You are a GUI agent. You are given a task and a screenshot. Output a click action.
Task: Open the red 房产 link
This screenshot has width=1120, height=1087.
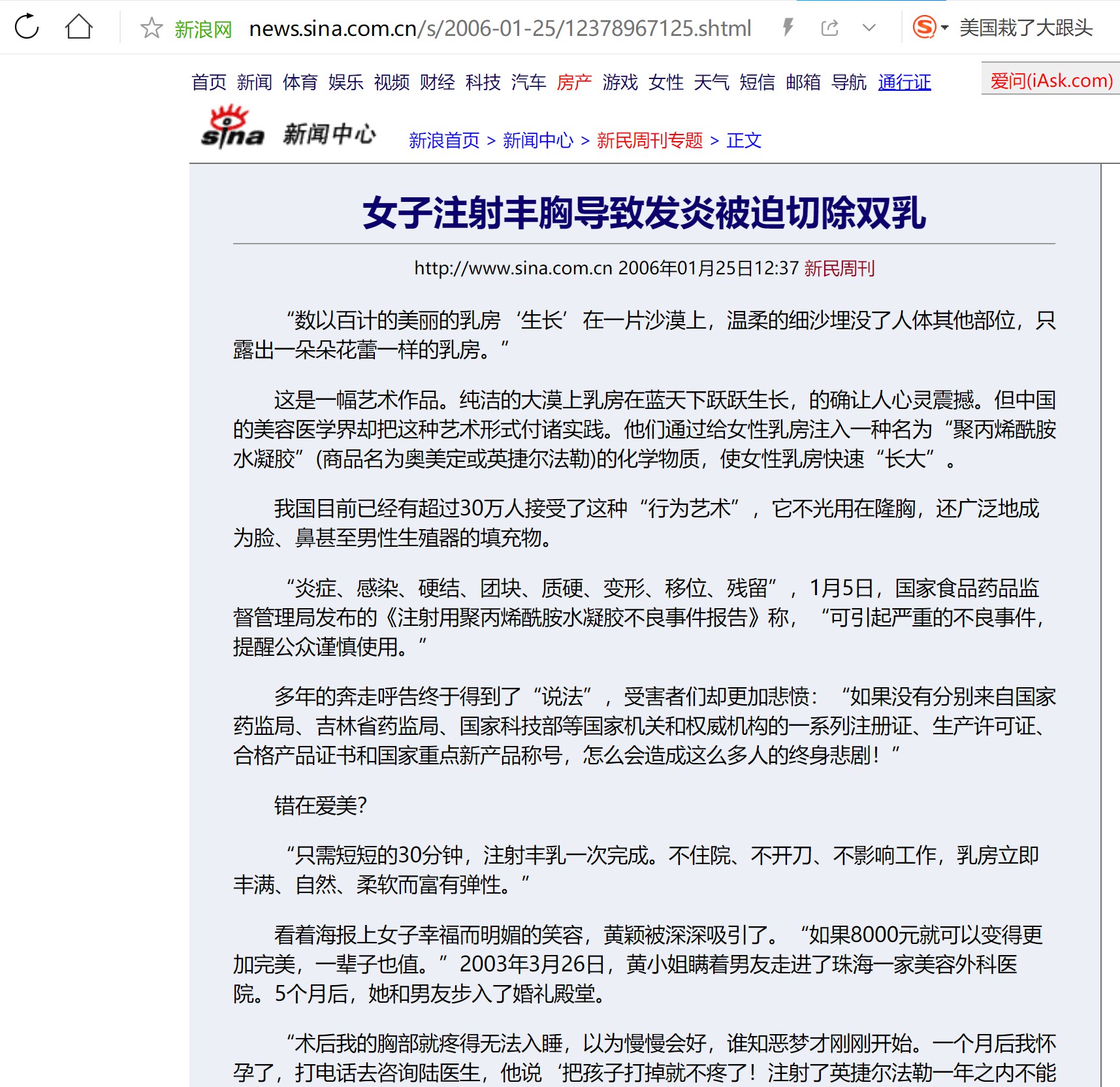pyautogui.click(x=575, y=82)
